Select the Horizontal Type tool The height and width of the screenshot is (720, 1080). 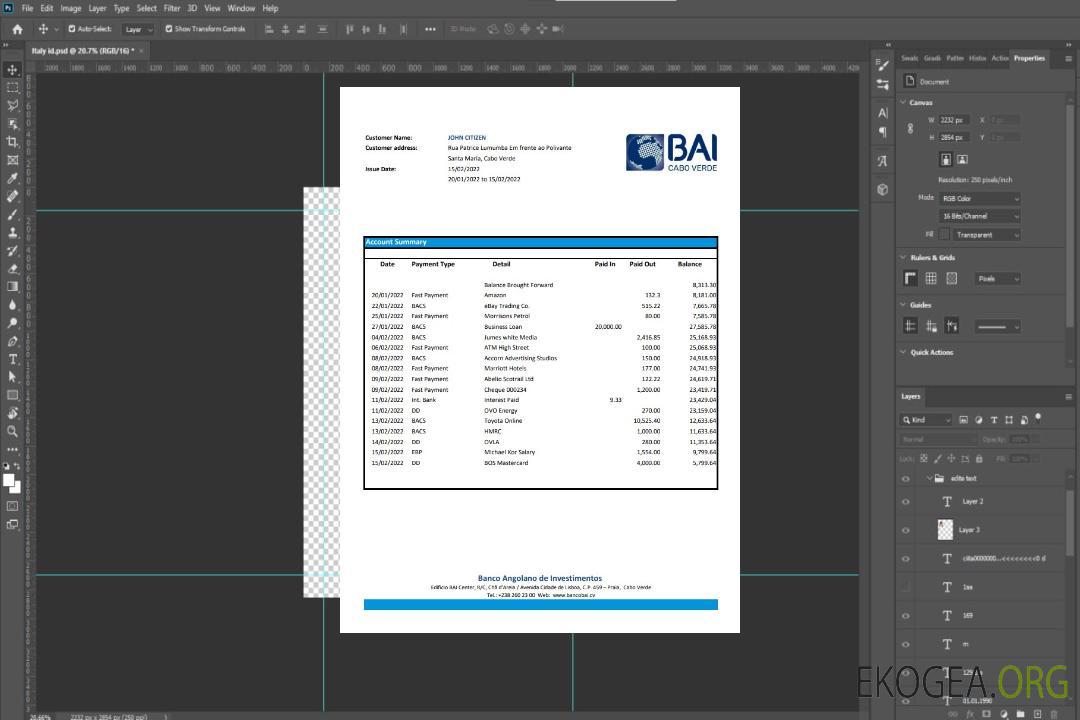click(13, 359)
